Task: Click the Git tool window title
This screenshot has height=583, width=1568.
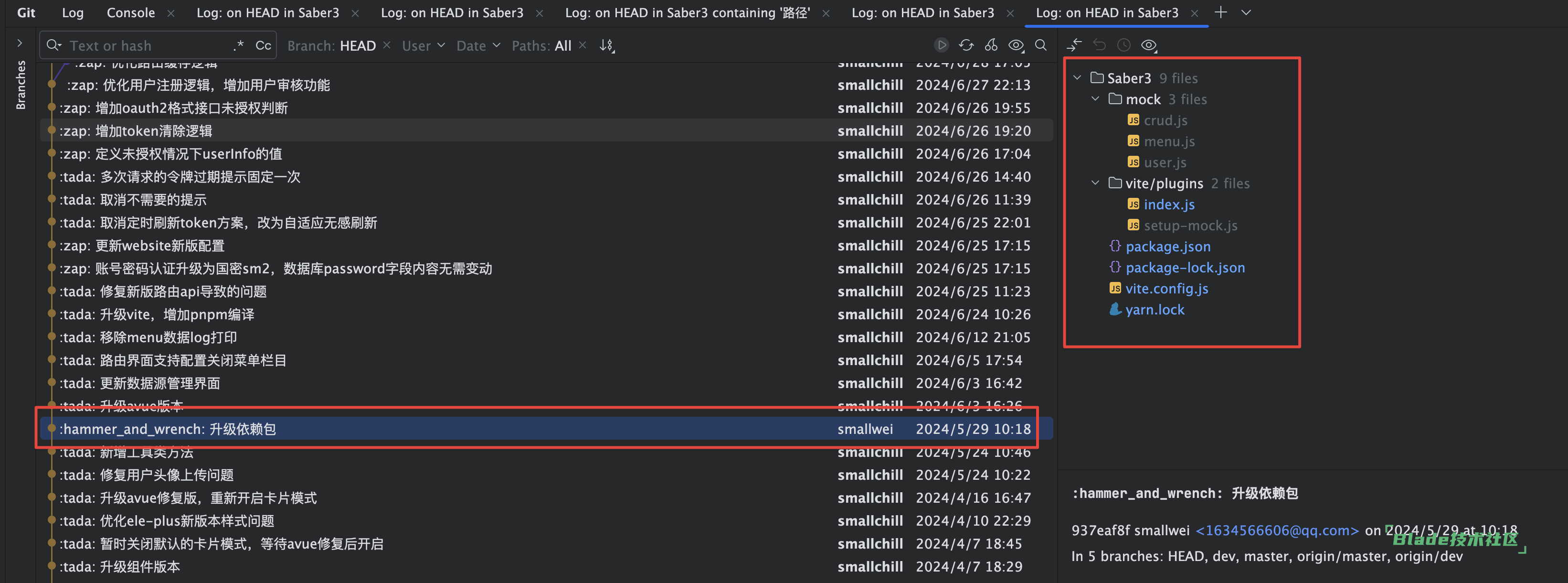Action: [26, 13]
